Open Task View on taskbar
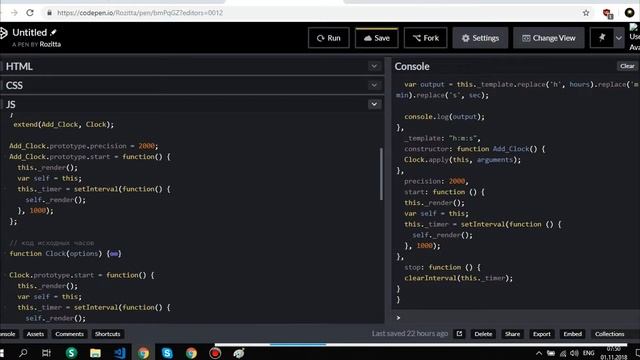The image size is (640, 360). click(x=46, y=353)
